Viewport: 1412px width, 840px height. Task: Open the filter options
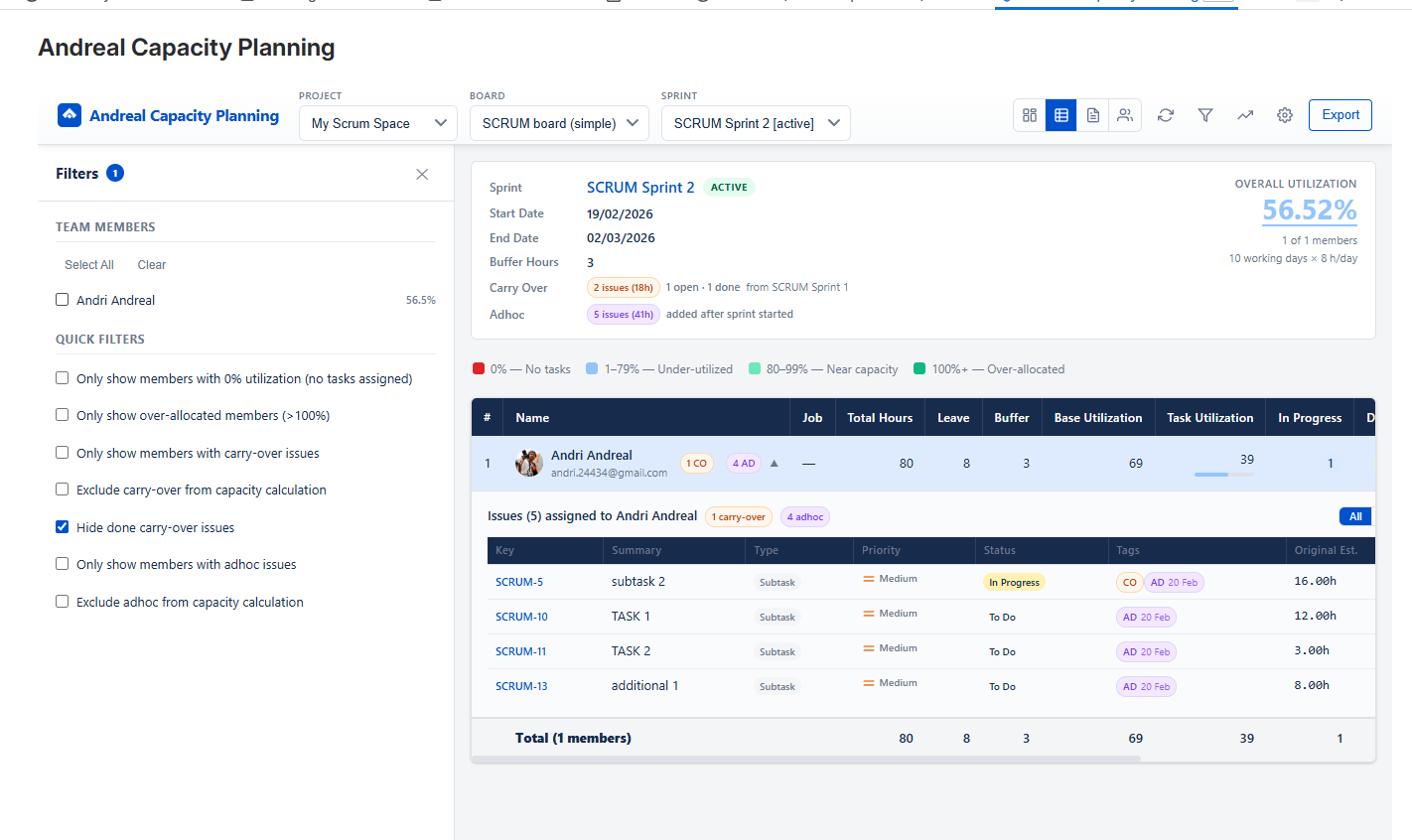[1204, 115]
